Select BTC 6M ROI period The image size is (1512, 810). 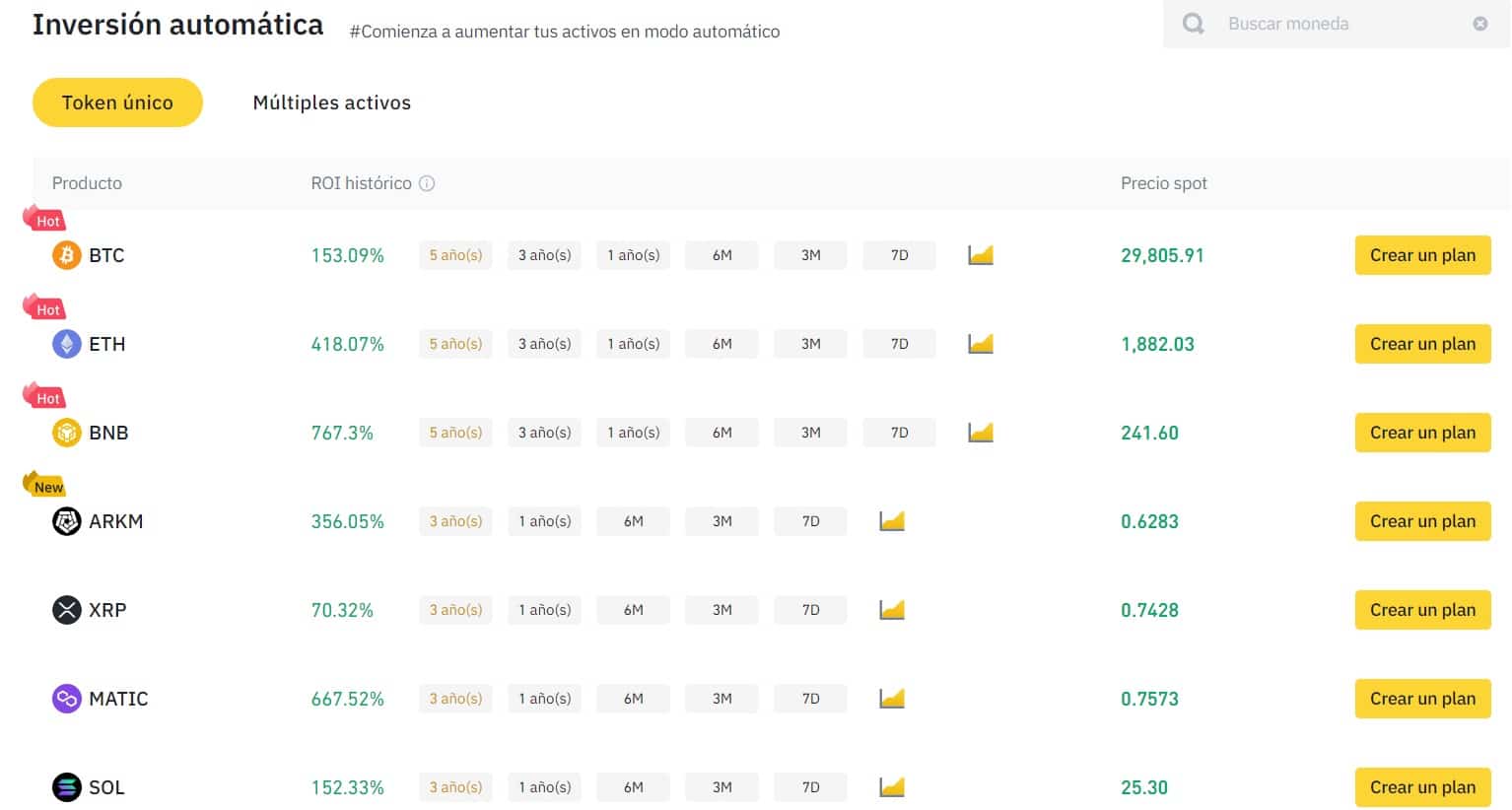tap(722, 255)
